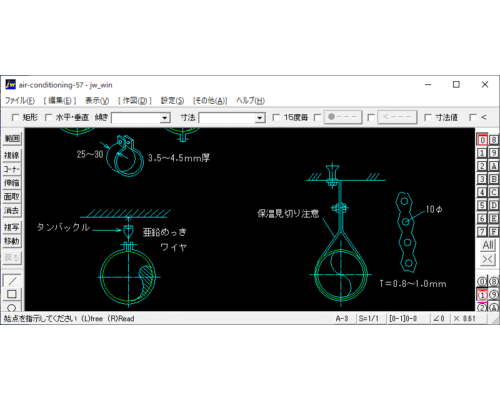Click the 保温見切り注意 annotation text
This screenshot has width=500, height=400.
click(x=288, y=214)
